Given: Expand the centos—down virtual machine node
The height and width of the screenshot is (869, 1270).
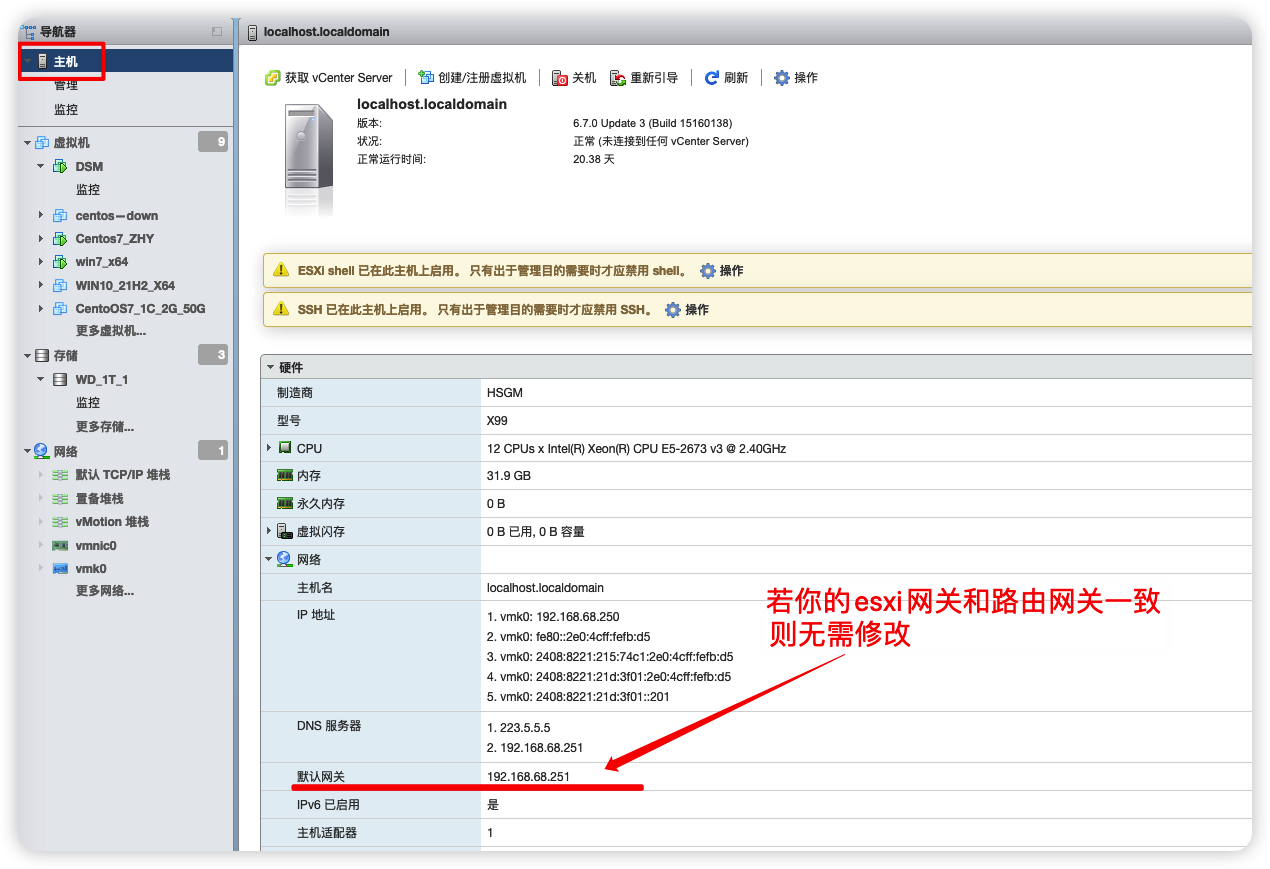Looking at the screenshot, I should [41, 215].
